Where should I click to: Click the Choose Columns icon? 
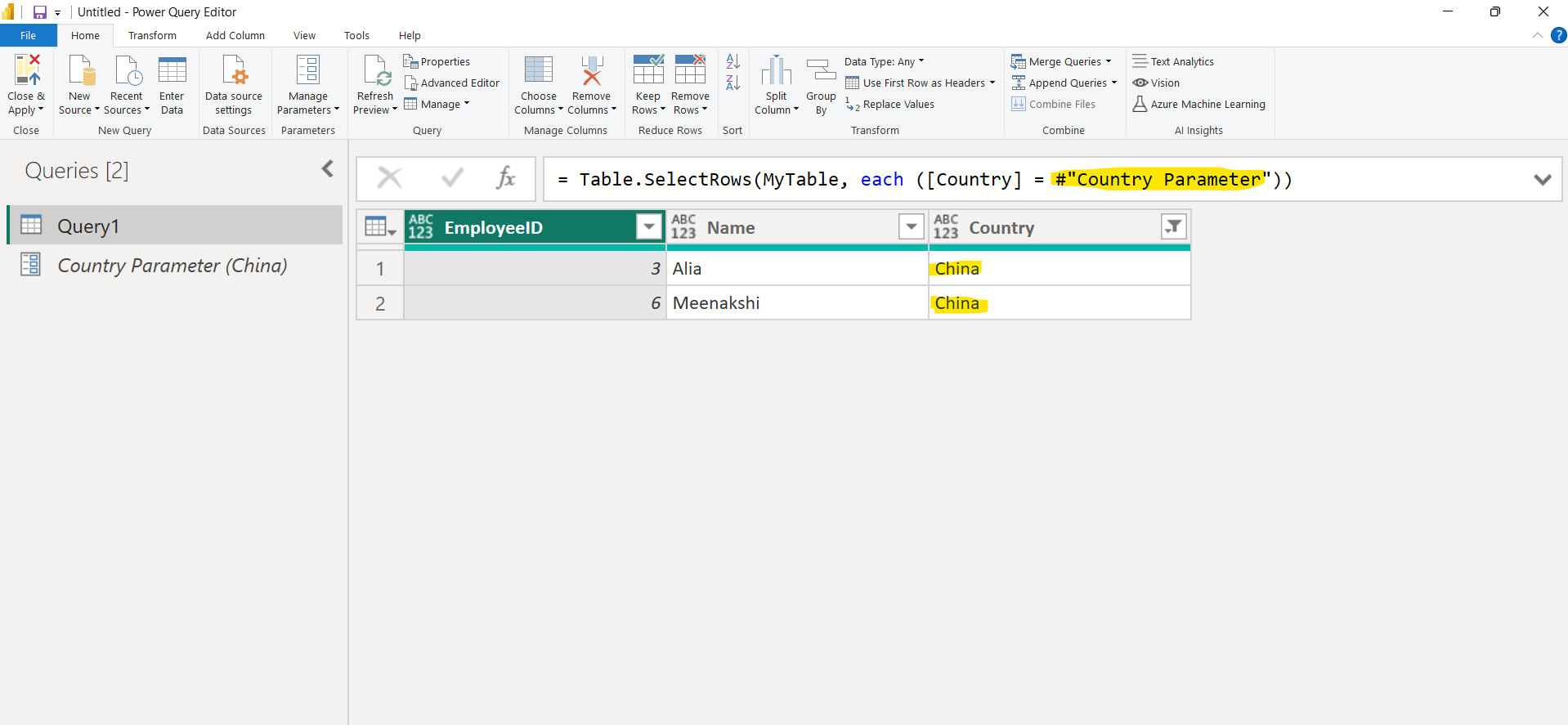(x=538, y=71)
